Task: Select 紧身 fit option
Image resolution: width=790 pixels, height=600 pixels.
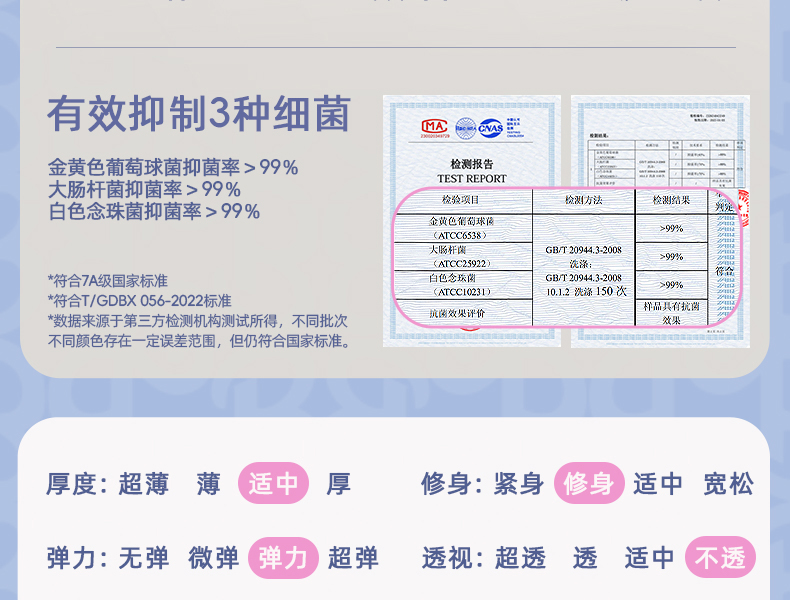Action: pos(519,484)
